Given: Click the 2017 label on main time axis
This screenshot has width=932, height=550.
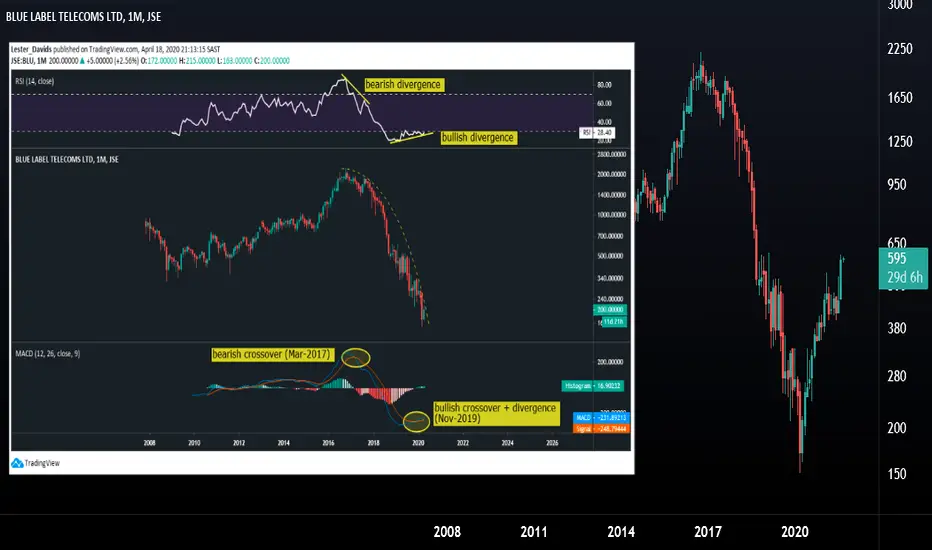Looking at the screenshot, I should point(707,532).
